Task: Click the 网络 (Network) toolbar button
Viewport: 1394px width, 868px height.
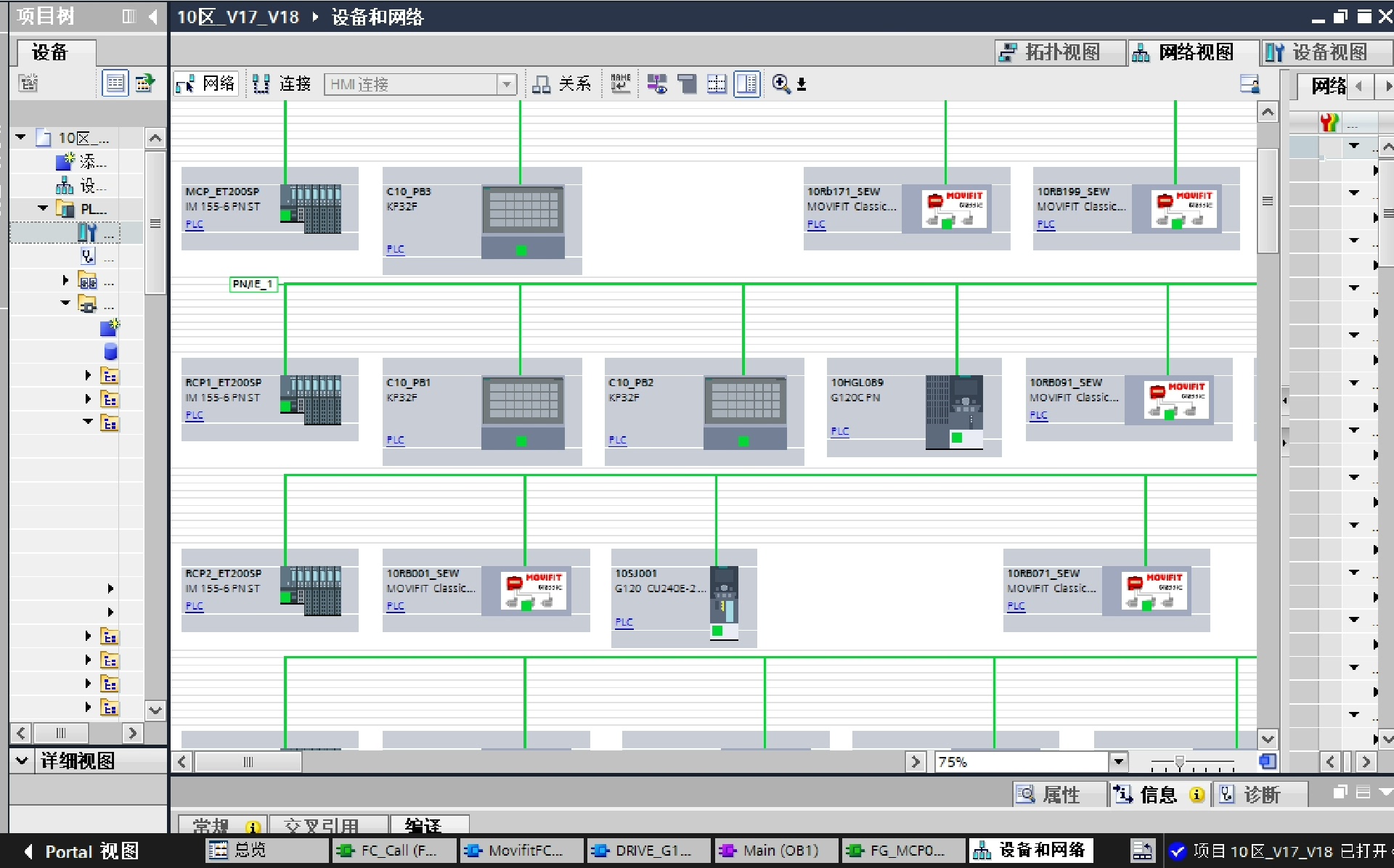Action: 206,84
